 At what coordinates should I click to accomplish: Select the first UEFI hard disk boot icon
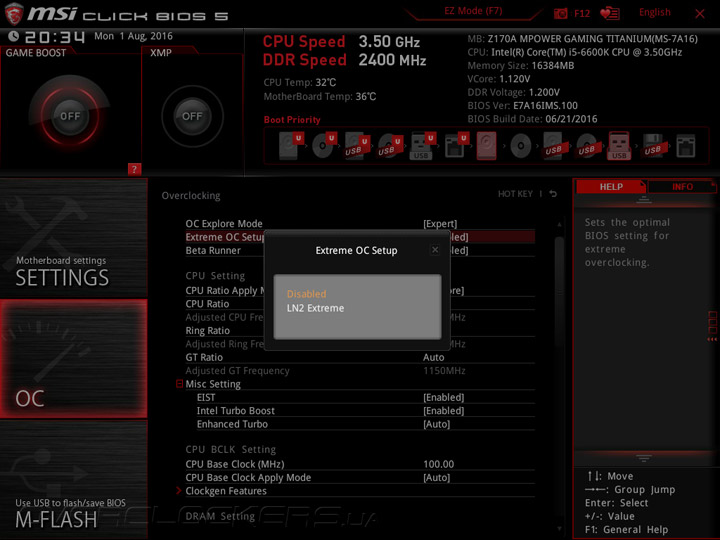tap(291, 146)
